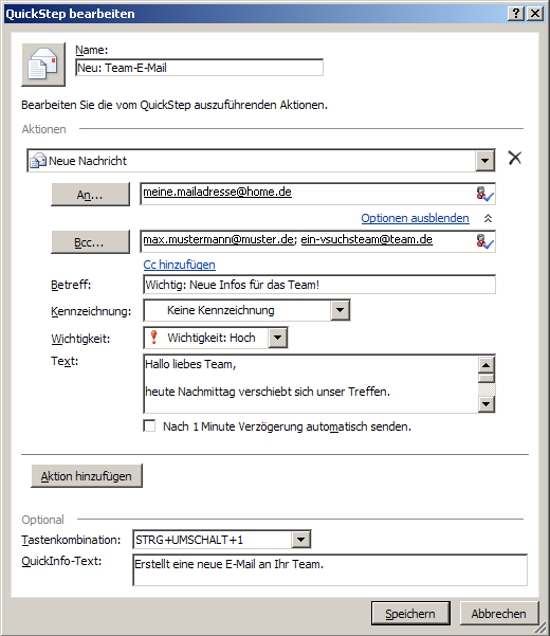The width and height of the screenshot is (550, 636).
Task: Click the text box scroll down arrow
Action: pos(486,404)
